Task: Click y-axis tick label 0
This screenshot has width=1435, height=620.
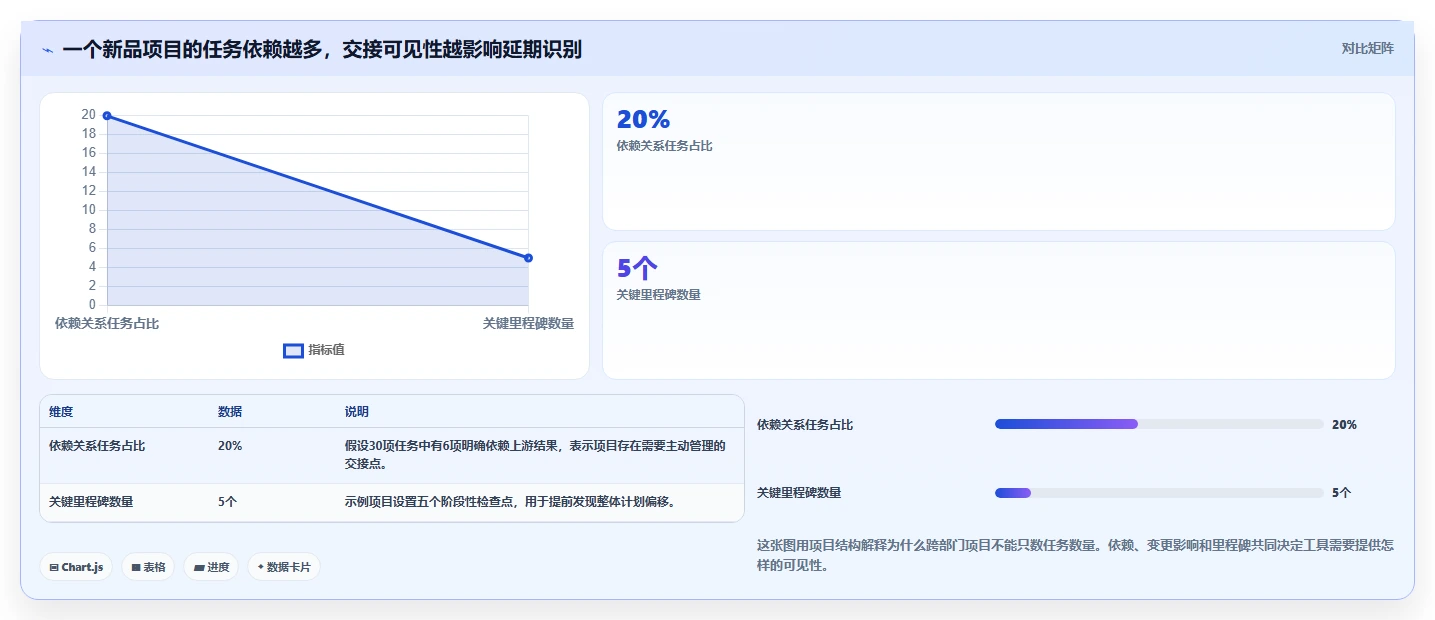Action: 92,305
